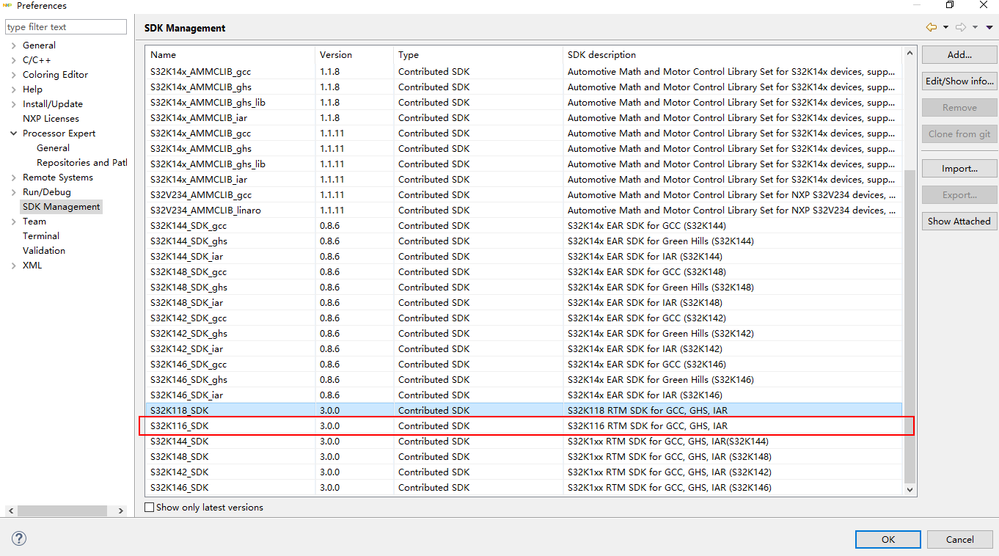
Task: Click the forward navigation arrow icon
Action: [x=961, y=27]
